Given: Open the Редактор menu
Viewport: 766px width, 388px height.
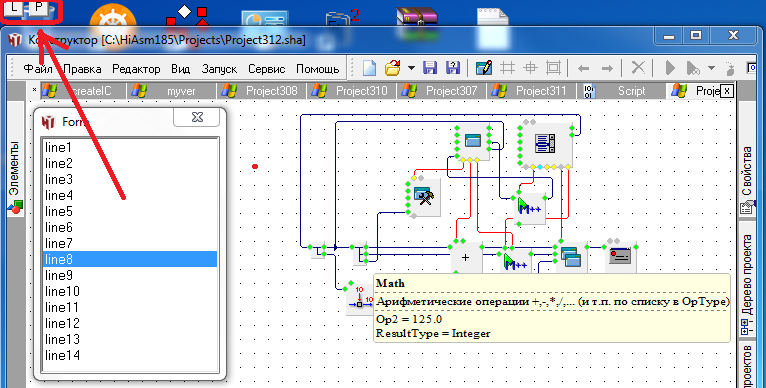Looking at the screenshot, I should pos(136,69).
